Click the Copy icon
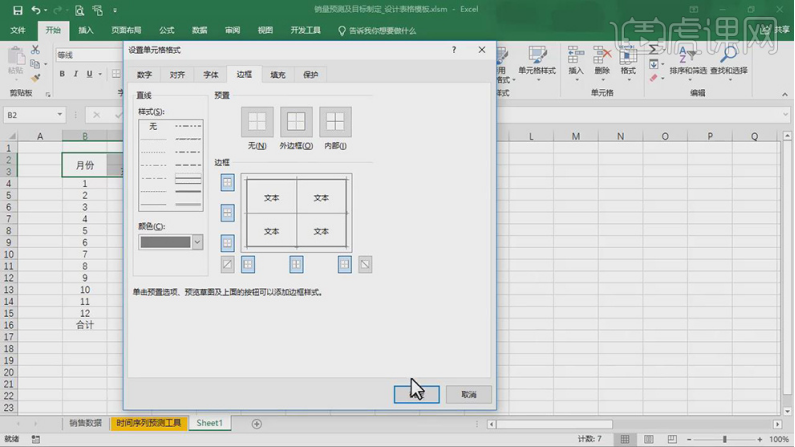The width and height of the screenshot is (795, 447). [x=34, y=64]
